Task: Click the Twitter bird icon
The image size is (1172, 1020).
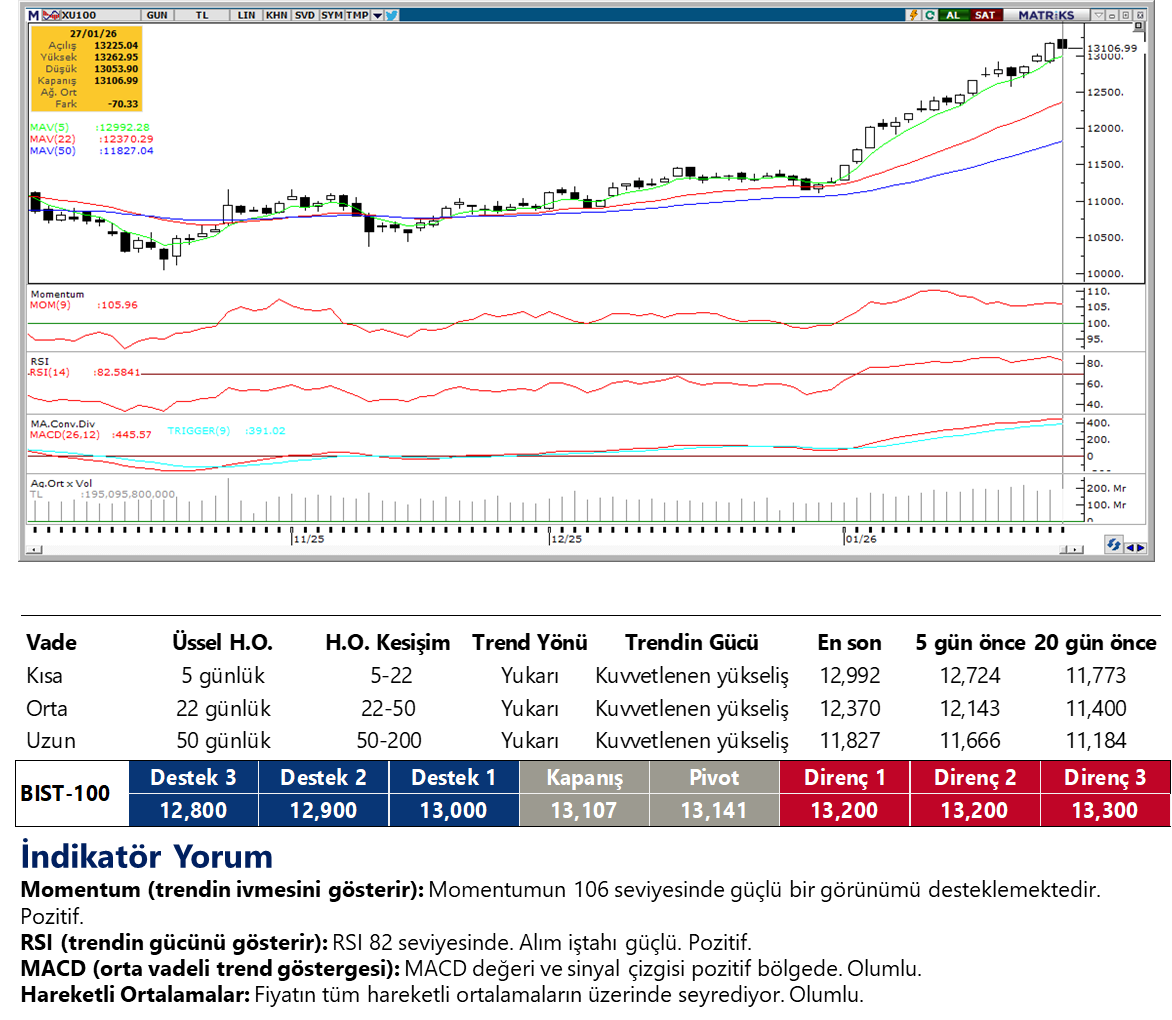Action: [x=391, y=15]
